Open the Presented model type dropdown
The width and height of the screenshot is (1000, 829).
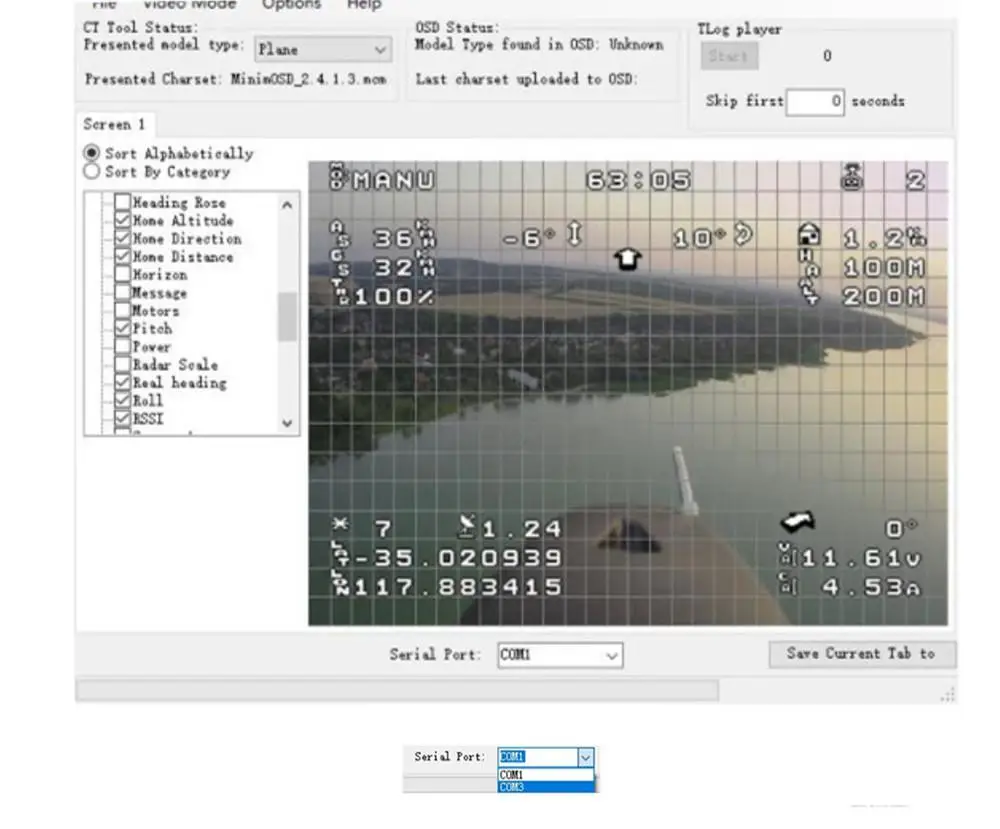click(x=323, y=50)
